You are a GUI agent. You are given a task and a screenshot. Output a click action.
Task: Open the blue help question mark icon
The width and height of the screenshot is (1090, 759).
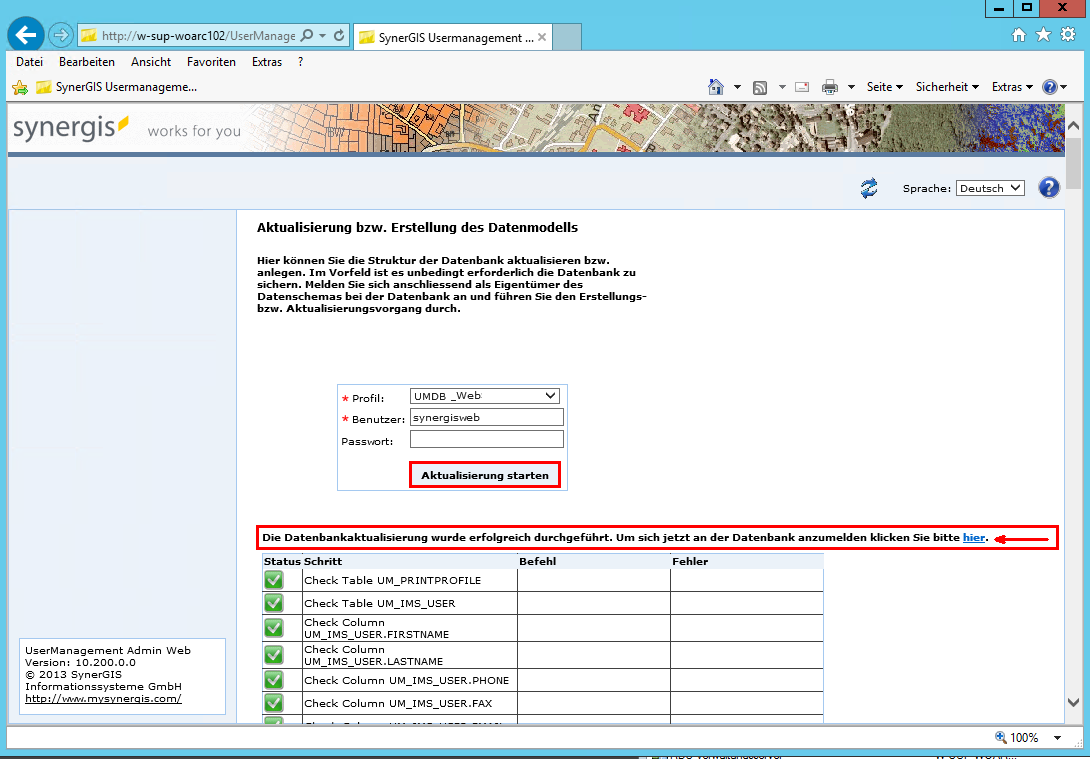1048,187
